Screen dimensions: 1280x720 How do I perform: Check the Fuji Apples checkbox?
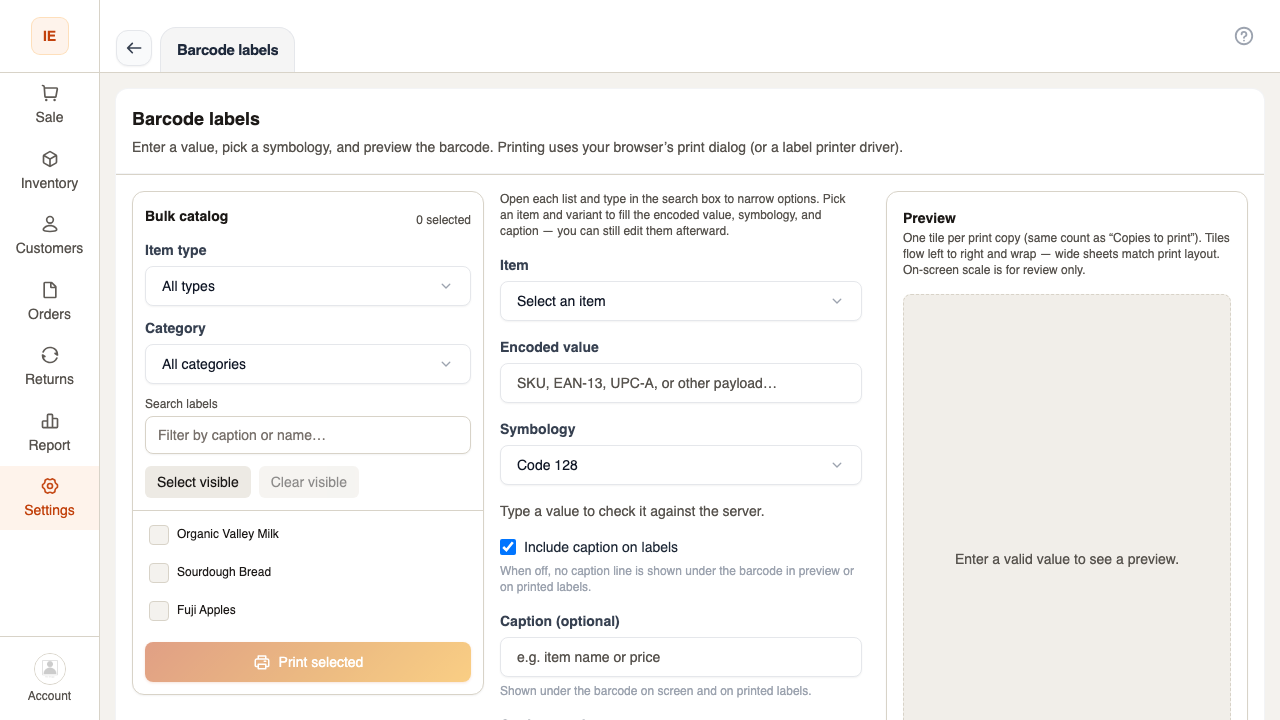tap(159, 611)
